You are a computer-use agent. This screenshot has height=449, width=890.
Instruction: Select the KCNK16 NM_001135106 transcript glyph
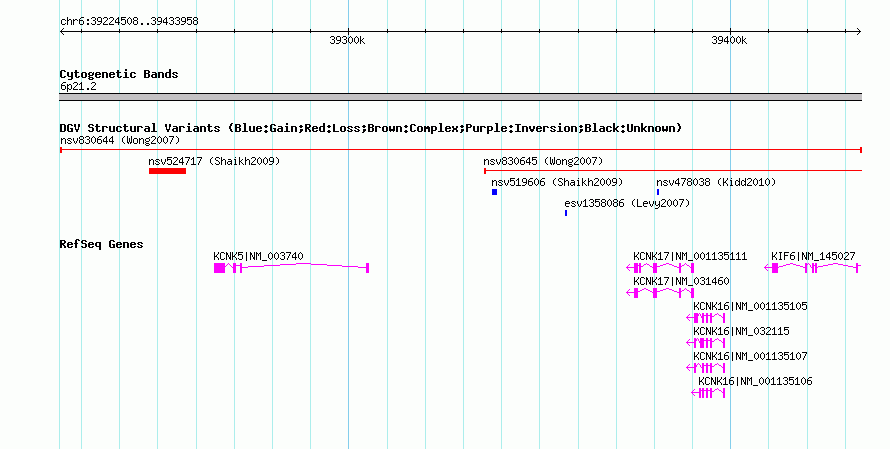click(708, 393)
